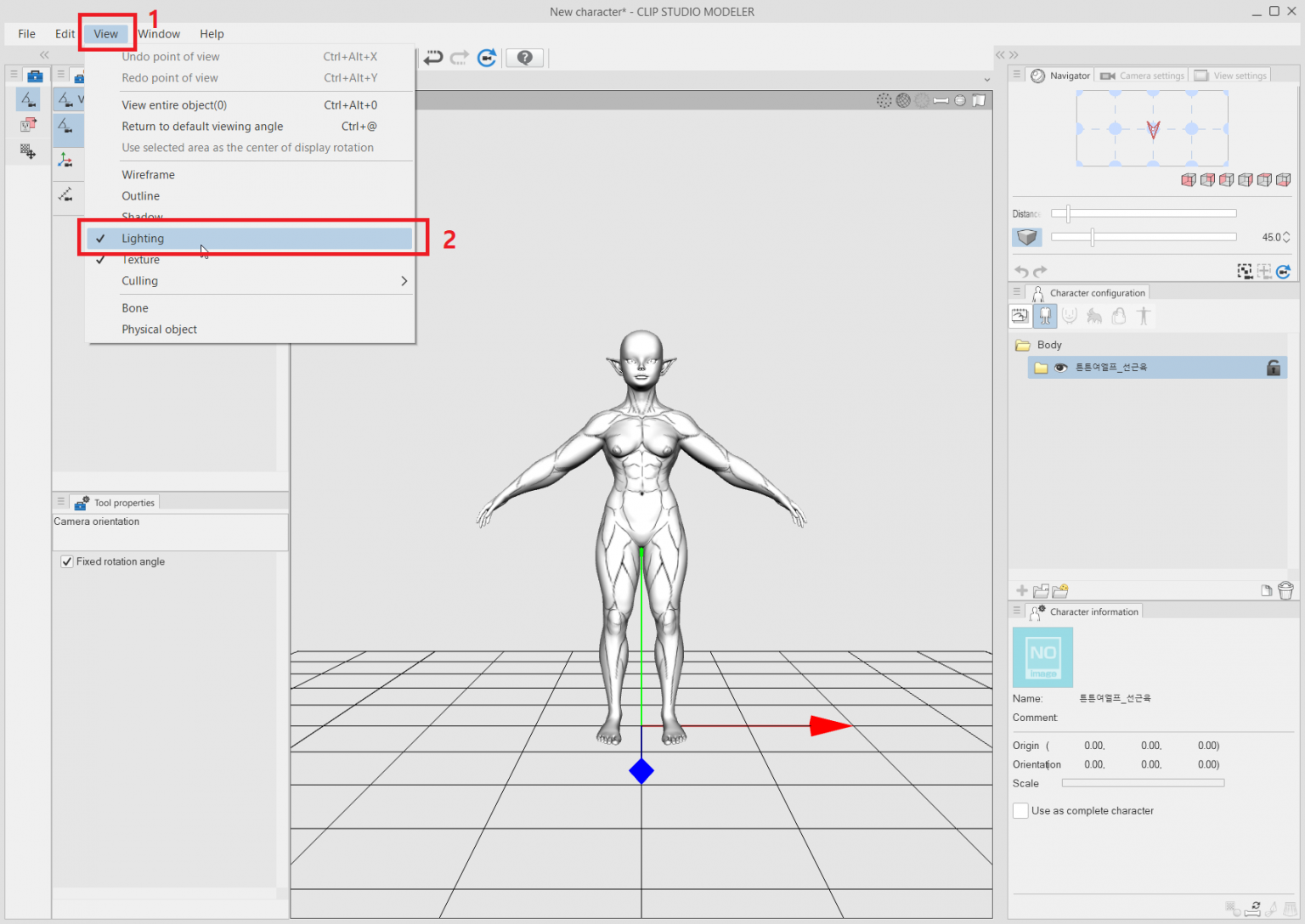
Task: Select the front view cube icon in Navigator
Action: click(1188, 179)
